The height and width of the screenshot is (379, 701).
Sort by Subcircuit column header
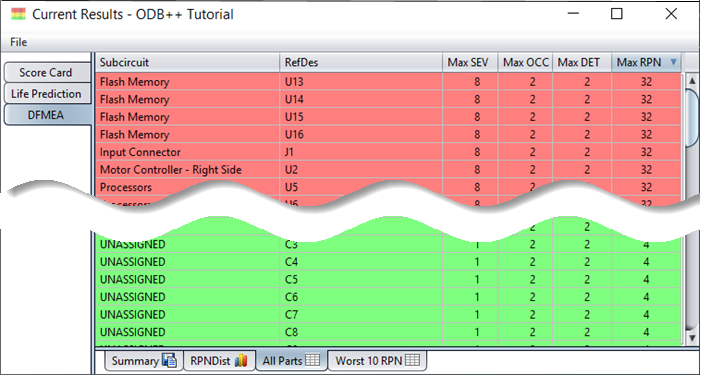click(187, 62)
